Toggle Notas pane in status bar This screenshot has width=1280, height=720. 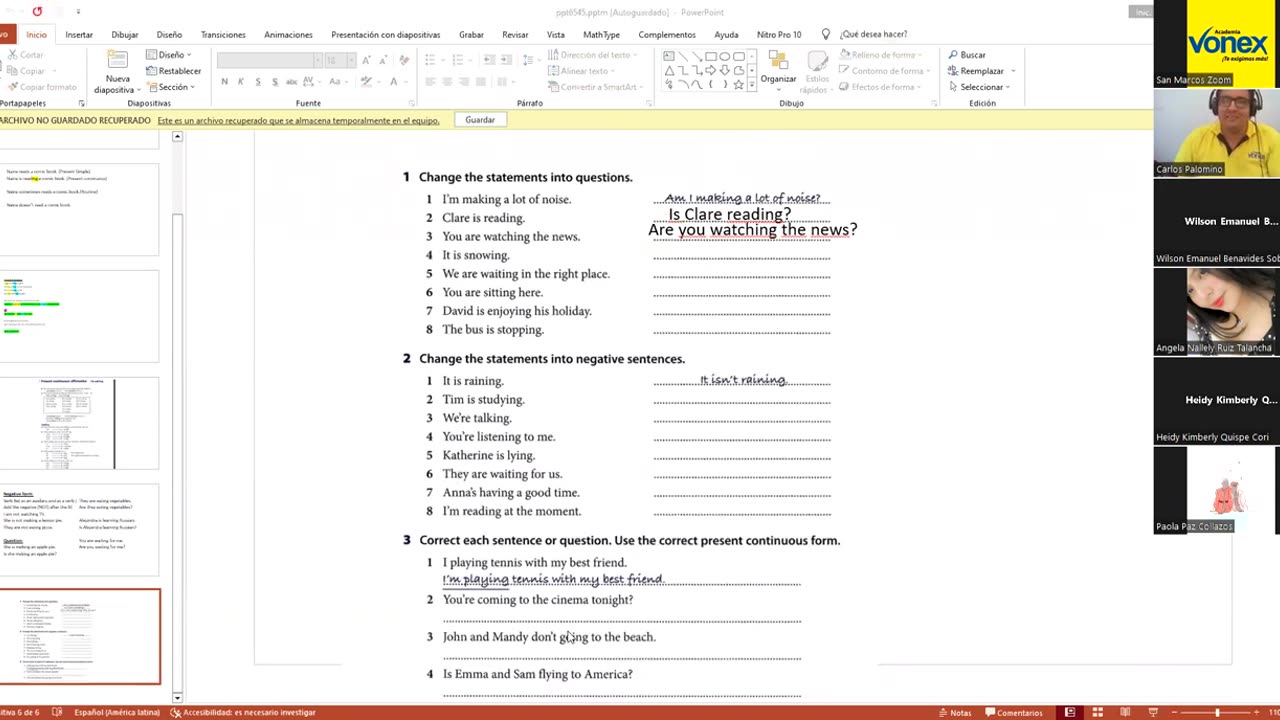[955, 712]
